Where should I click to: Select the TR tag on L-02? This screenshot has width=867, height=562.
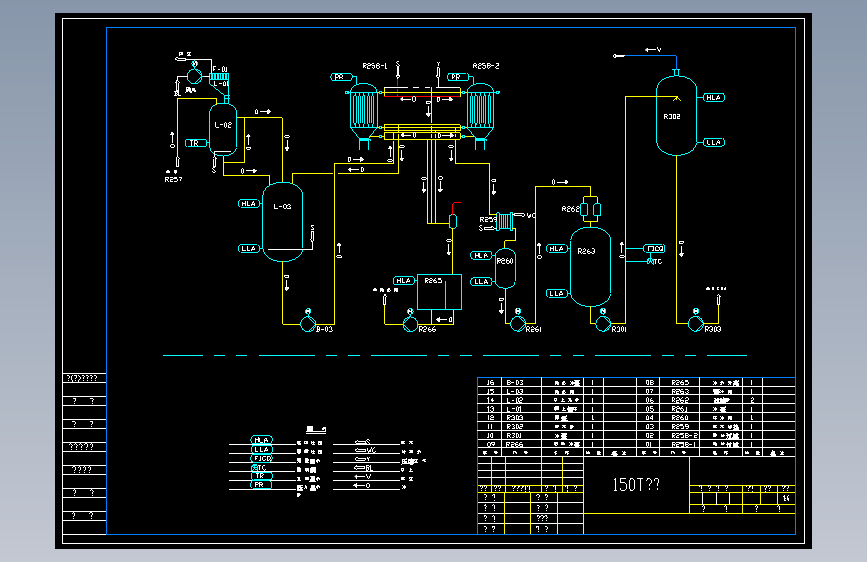coord(195,143)
